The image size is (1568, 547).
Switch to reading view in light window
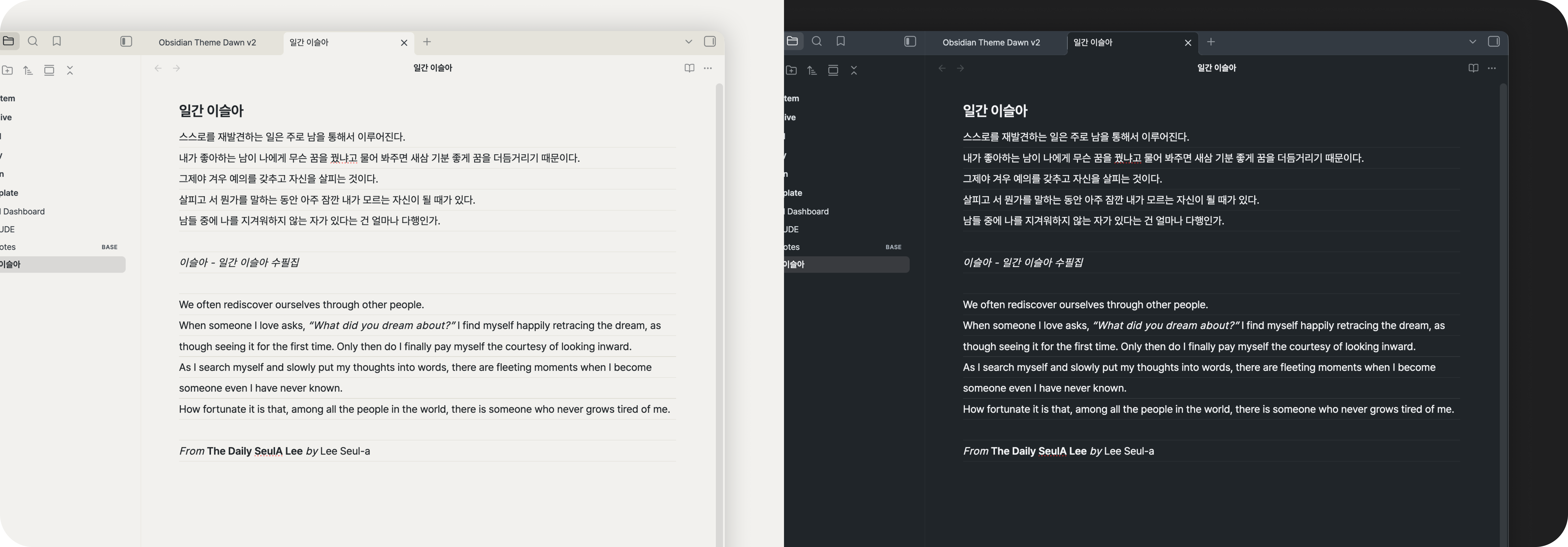tap(689, 68)
